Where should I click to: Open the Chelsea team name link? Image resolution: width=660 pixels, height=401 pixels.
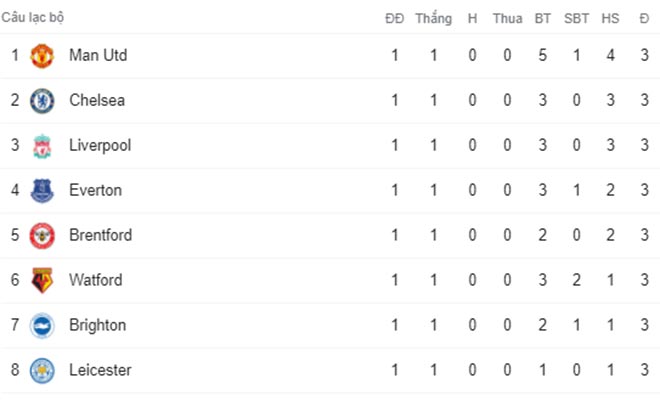click(x=97, y=100)
